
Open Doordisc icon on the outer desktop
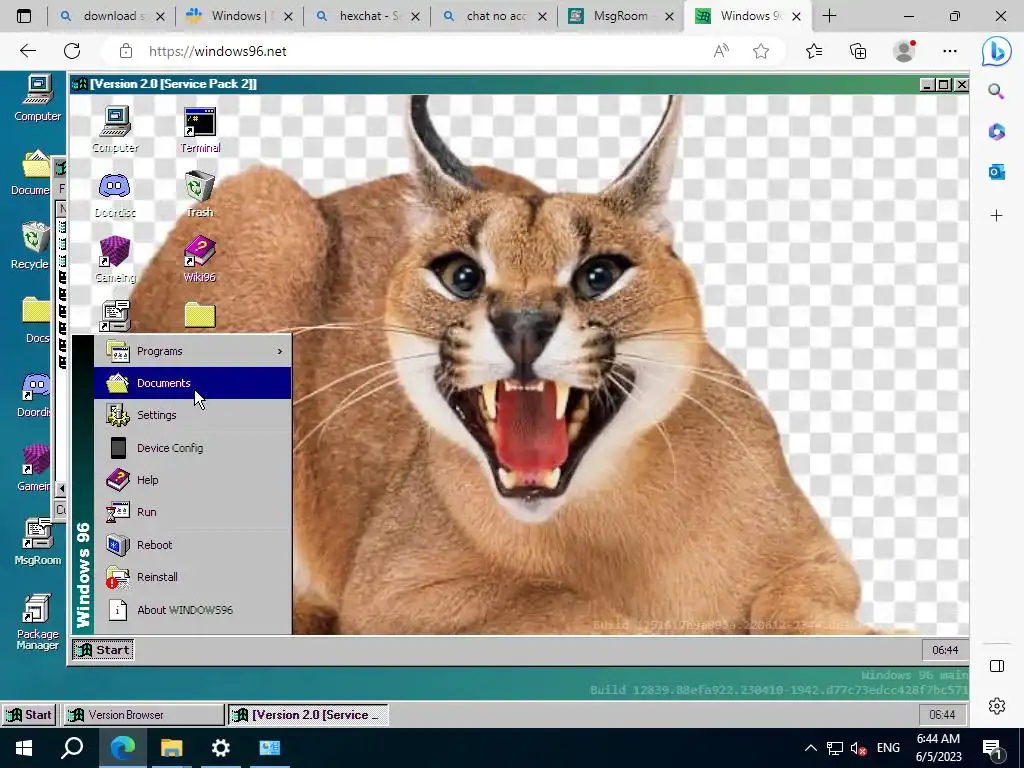click(x=35, y=395)
